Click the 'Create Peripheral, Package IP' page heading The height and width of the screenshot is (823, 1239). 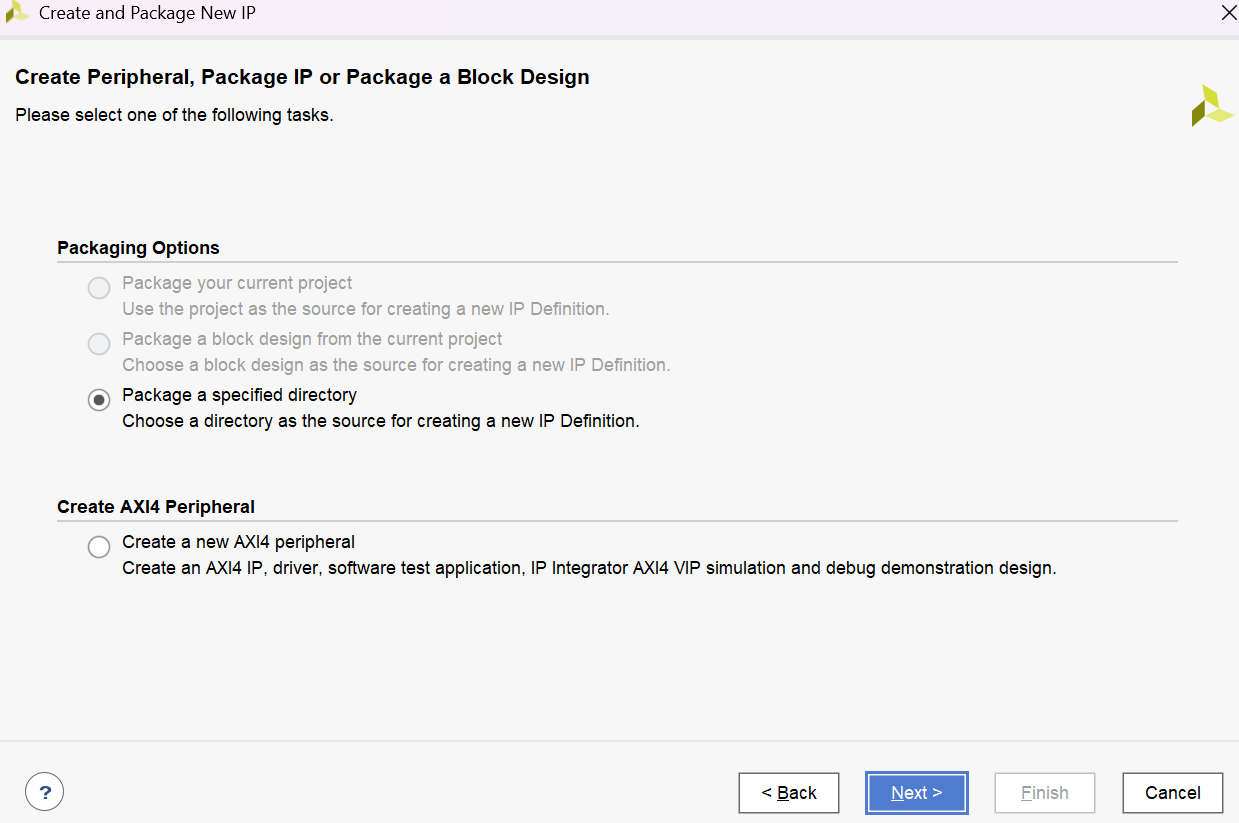(302, 77)
